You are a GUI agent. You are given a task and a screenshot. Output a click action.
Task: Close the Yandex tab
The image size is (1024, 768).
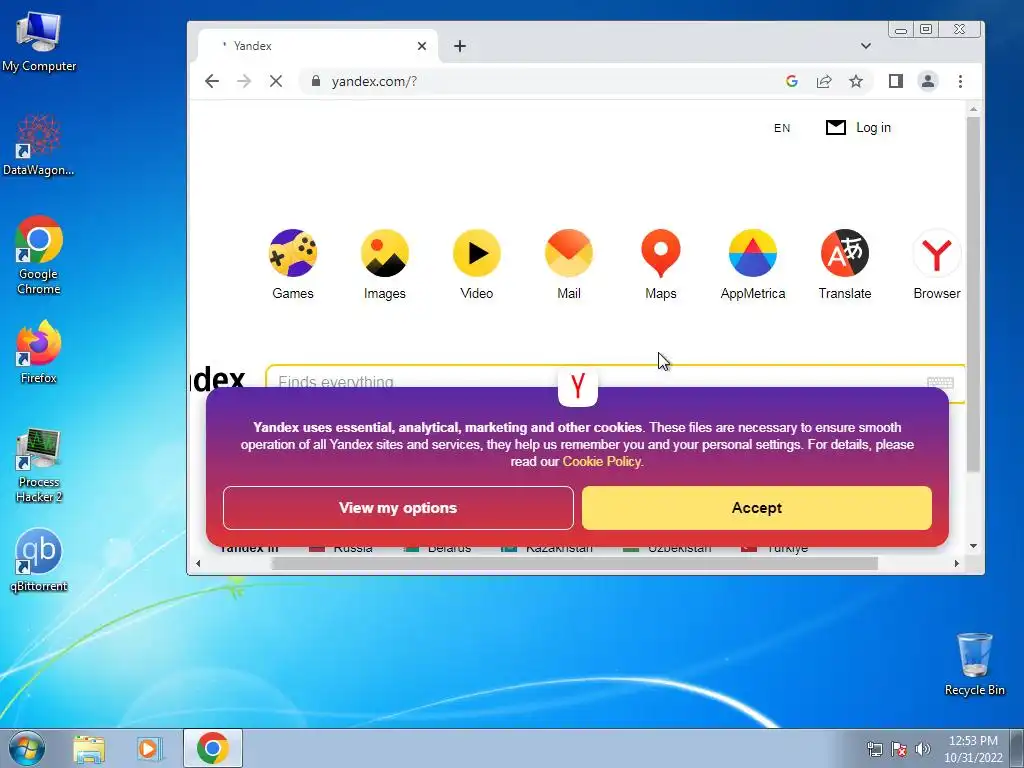pyautogui.click(x=422, y=46)
